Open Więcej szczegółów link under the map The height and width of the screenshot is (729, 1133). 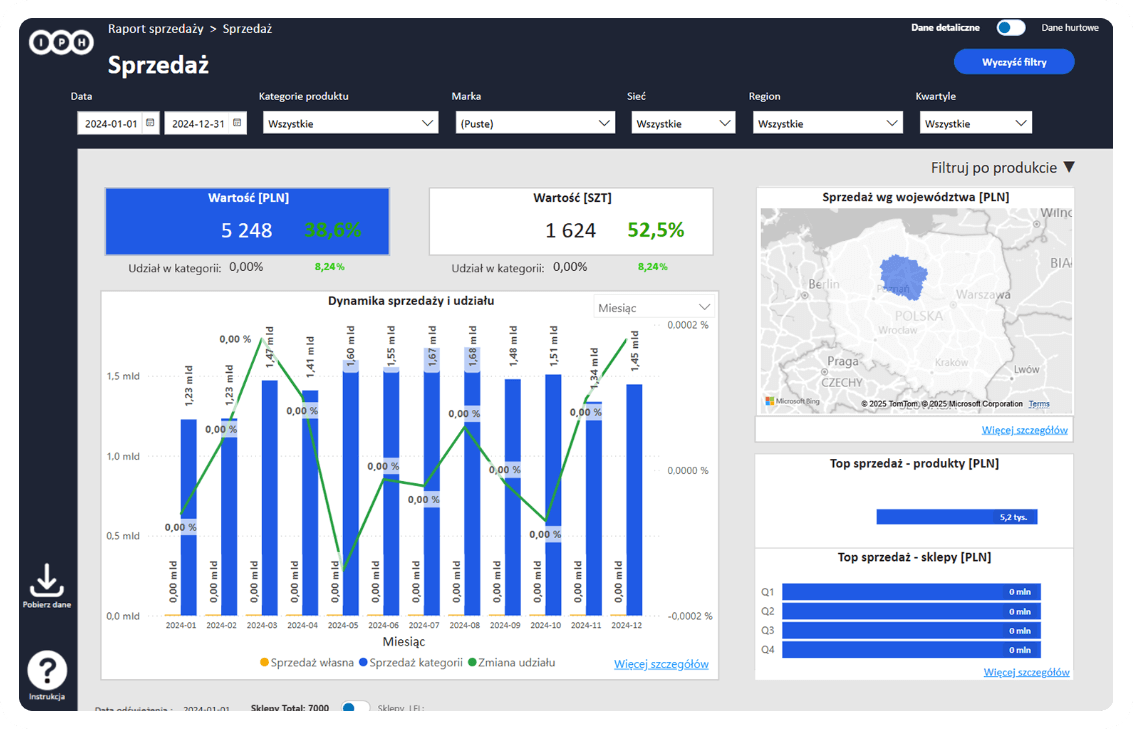pyautogui.click(x=1025, y=431)
